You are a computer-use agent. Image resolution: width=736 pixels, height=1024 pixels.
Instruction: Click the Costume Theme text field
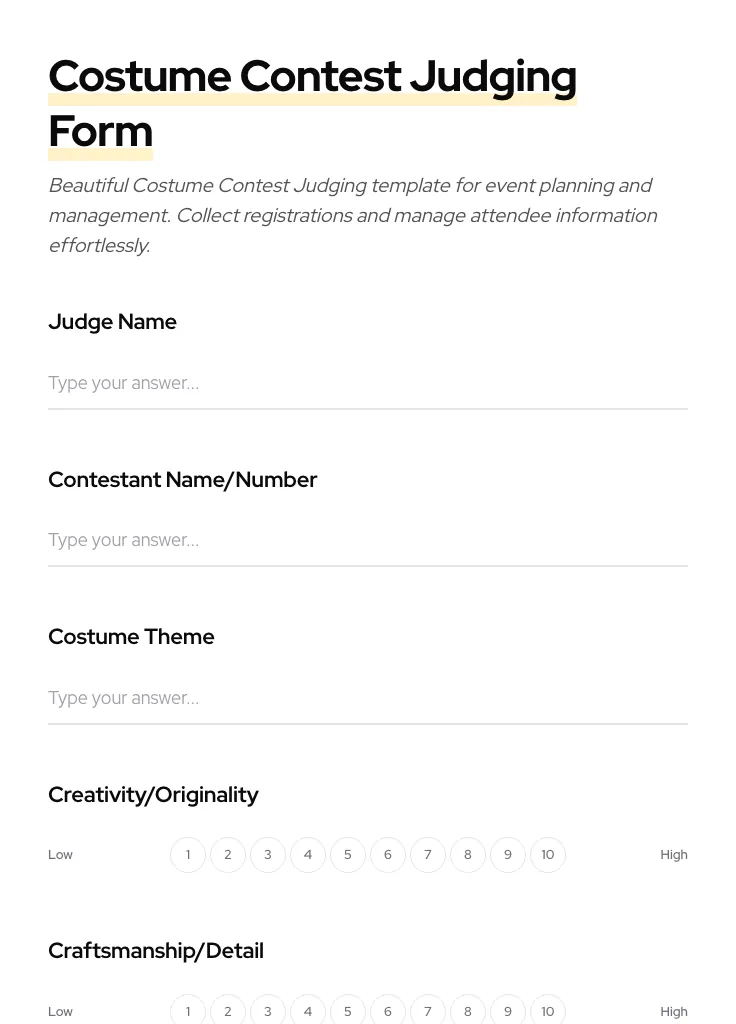coord(367,698)
